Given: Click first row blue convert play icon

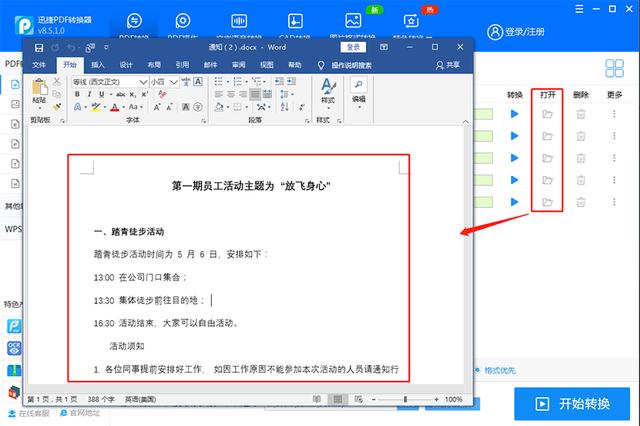Looking at the screenshot, I should coord(515,114).
